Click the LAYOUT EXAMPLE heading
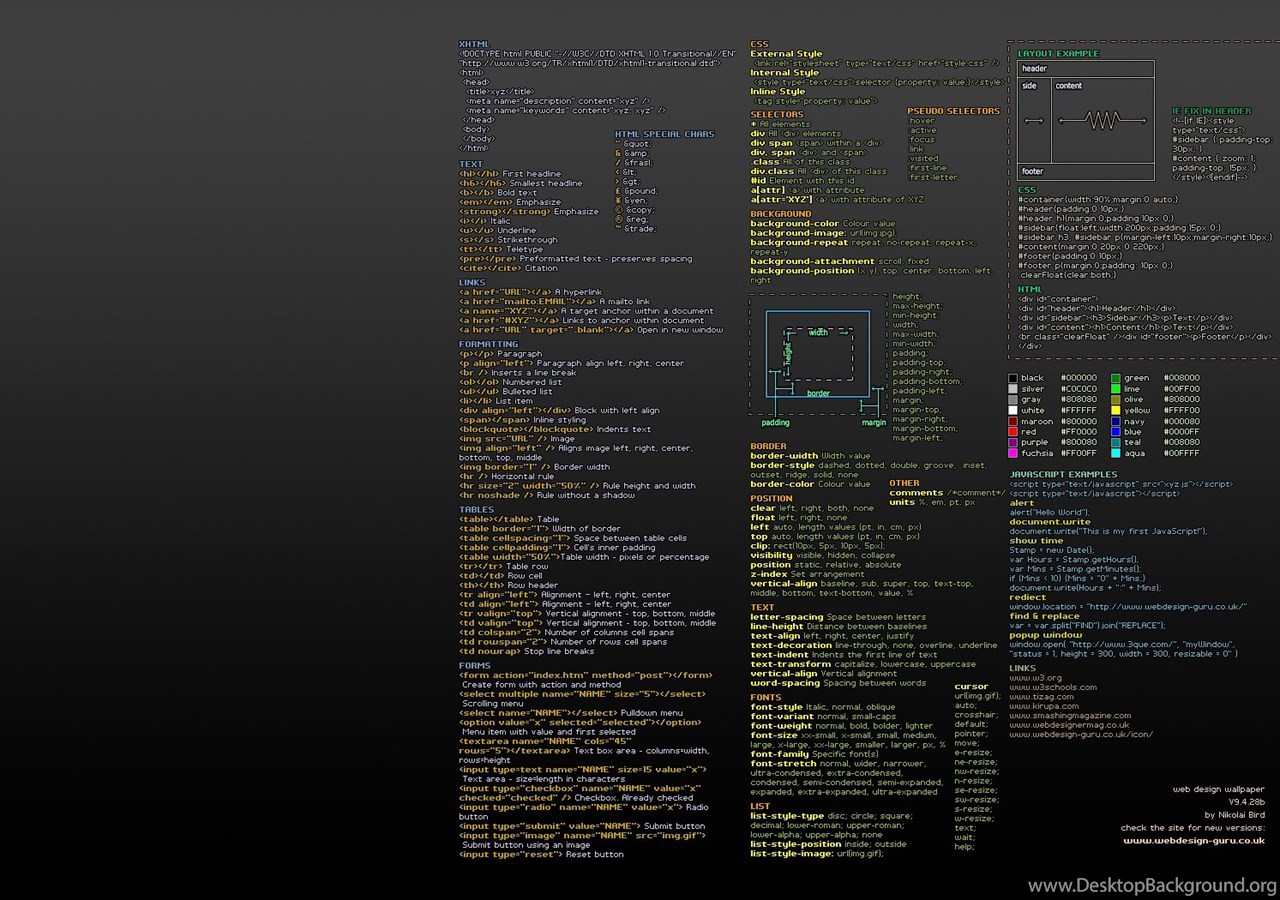The height and width of the screenshot is (900, 1280). (x=1058, y=53)
